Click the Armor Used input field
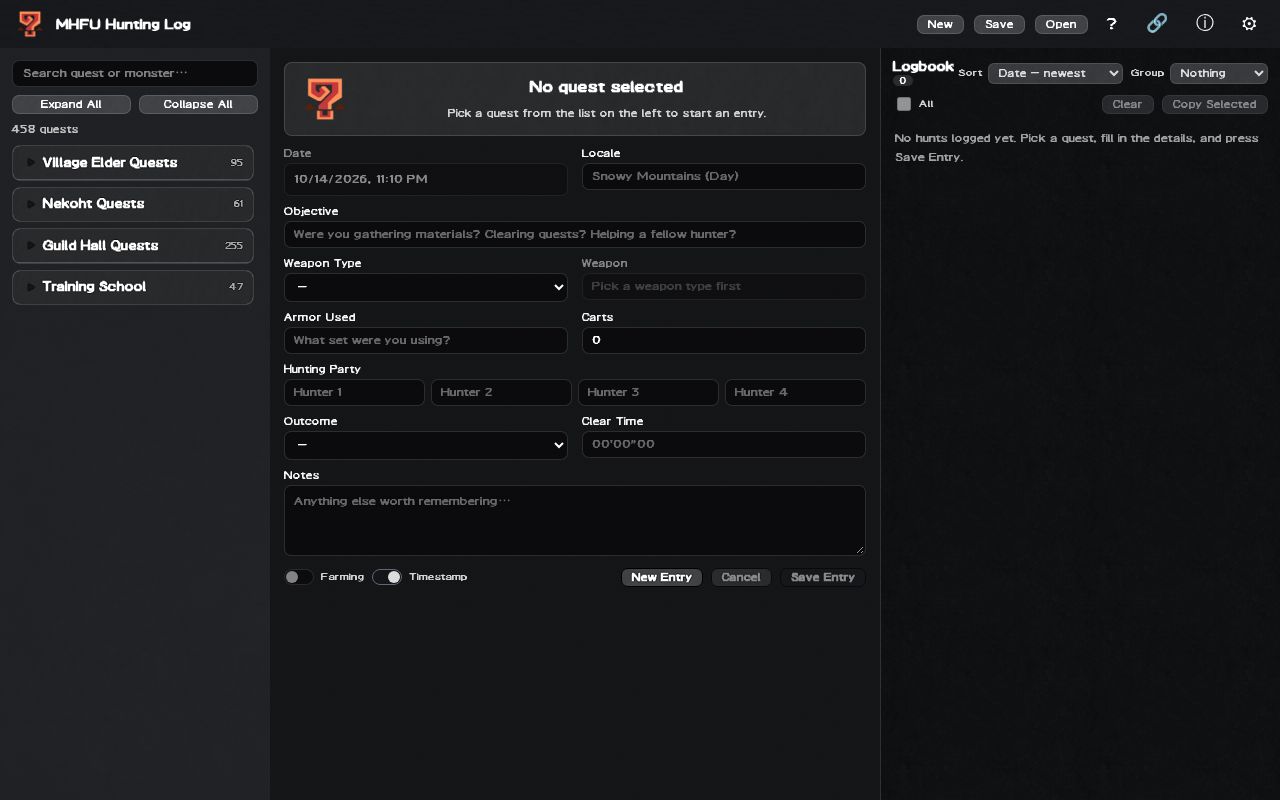 [426, 340]
